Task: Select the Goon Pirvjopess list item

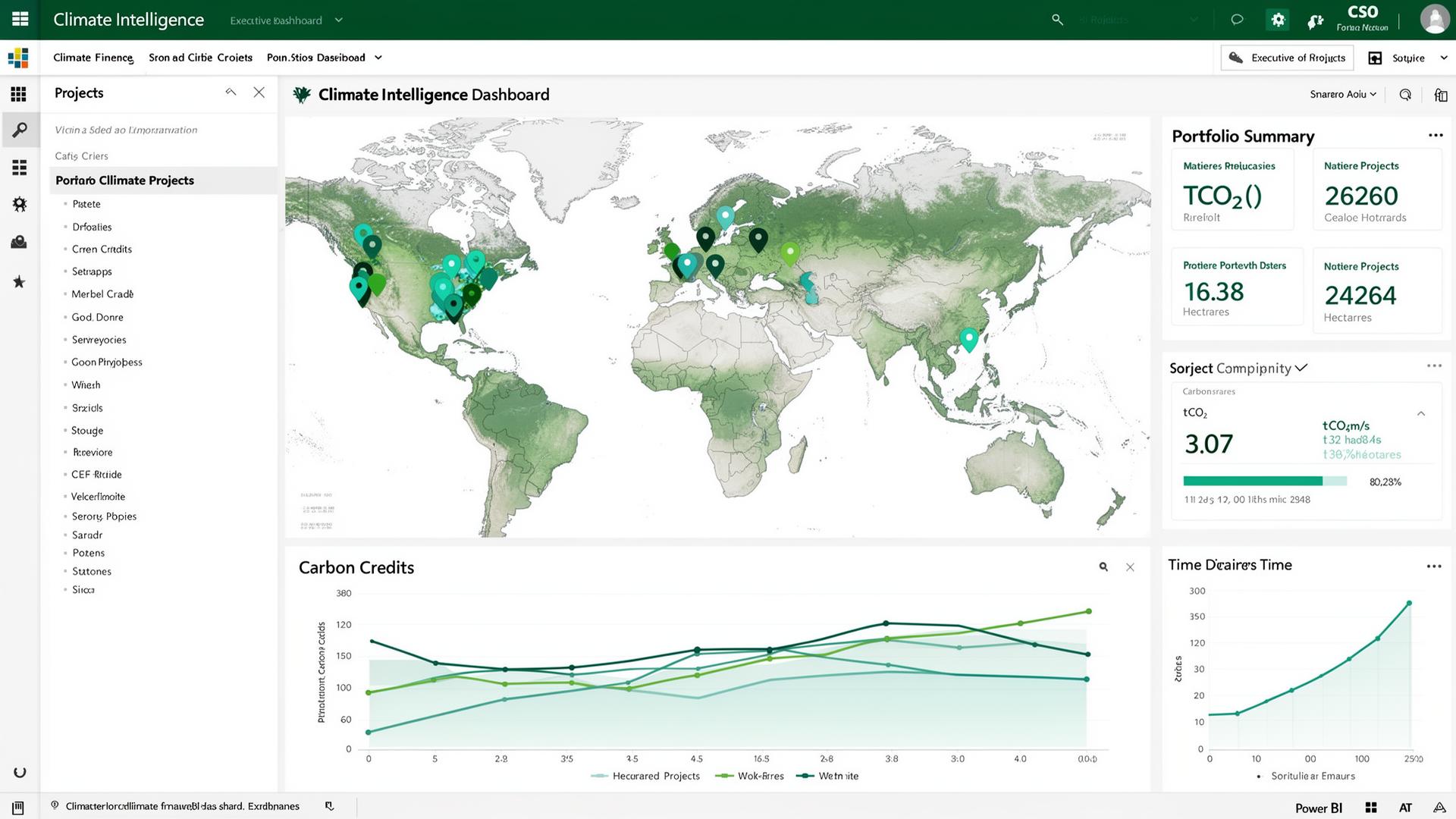Action: coord(107,362)
